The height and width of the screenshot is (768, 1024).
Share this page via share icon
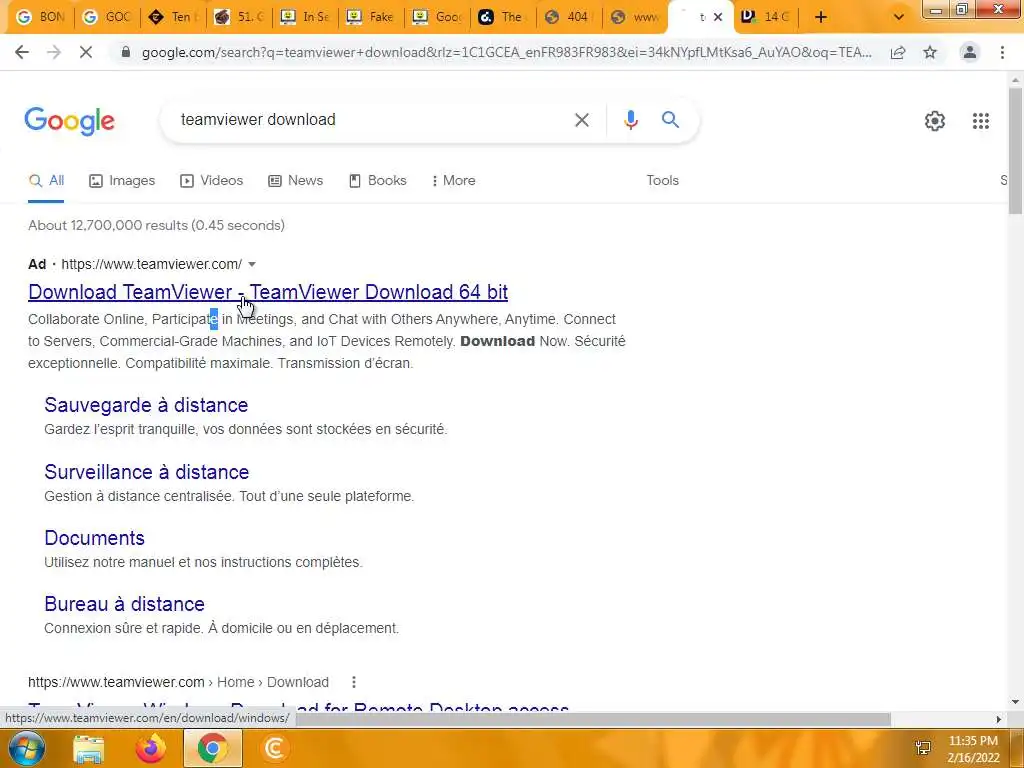[x=898, y=53]
